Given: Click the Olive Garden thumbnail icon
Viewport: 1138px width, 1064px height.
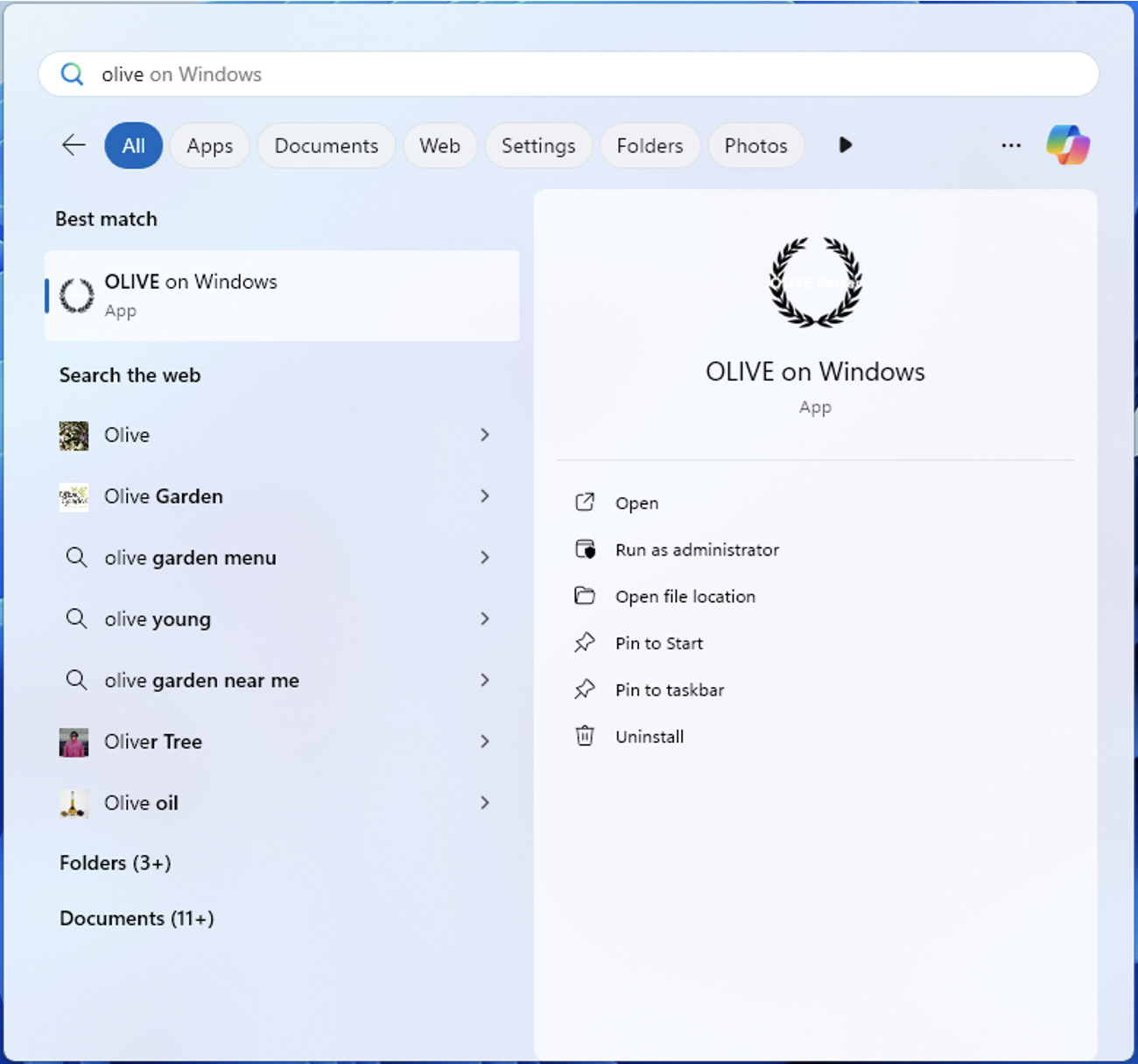Looking at the screenshot, I should click(74, 496).
